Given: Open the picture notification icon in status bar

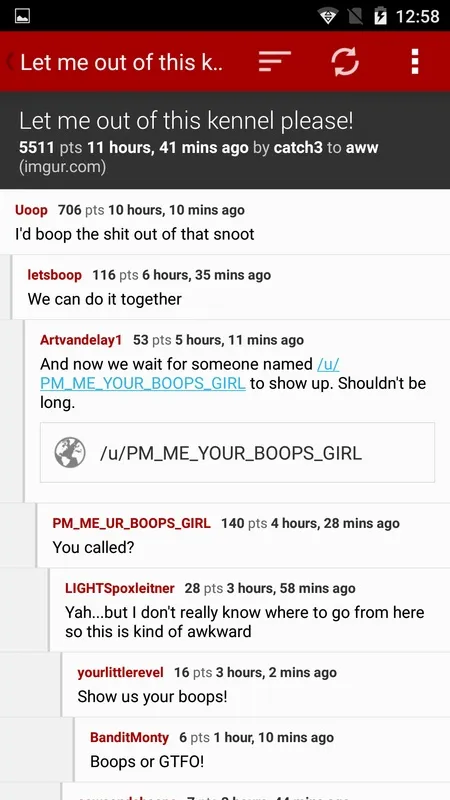Looking at the screenshot, I should [x=22, y=16].
